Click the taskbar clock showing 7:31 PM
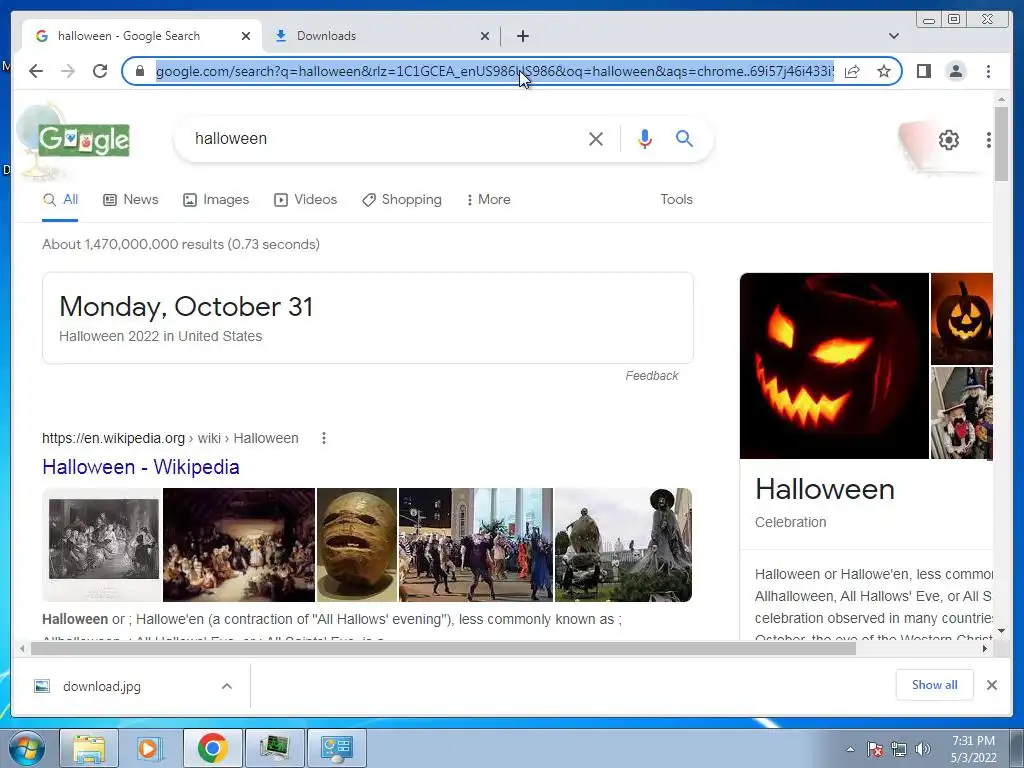The height and width of the screenshot is (768, 1024). 973,749
